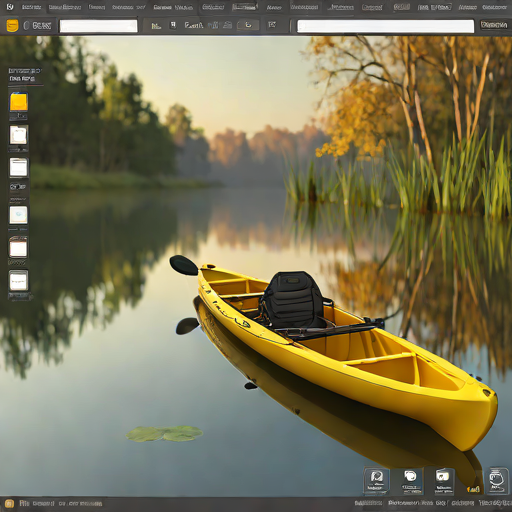
Task: Click the button at the right end of the toolbar
Action: [494, 25]
